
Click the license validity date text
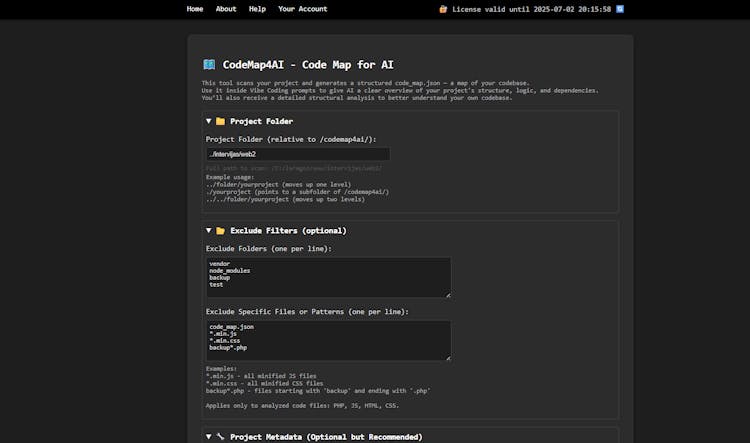point(531,9)
